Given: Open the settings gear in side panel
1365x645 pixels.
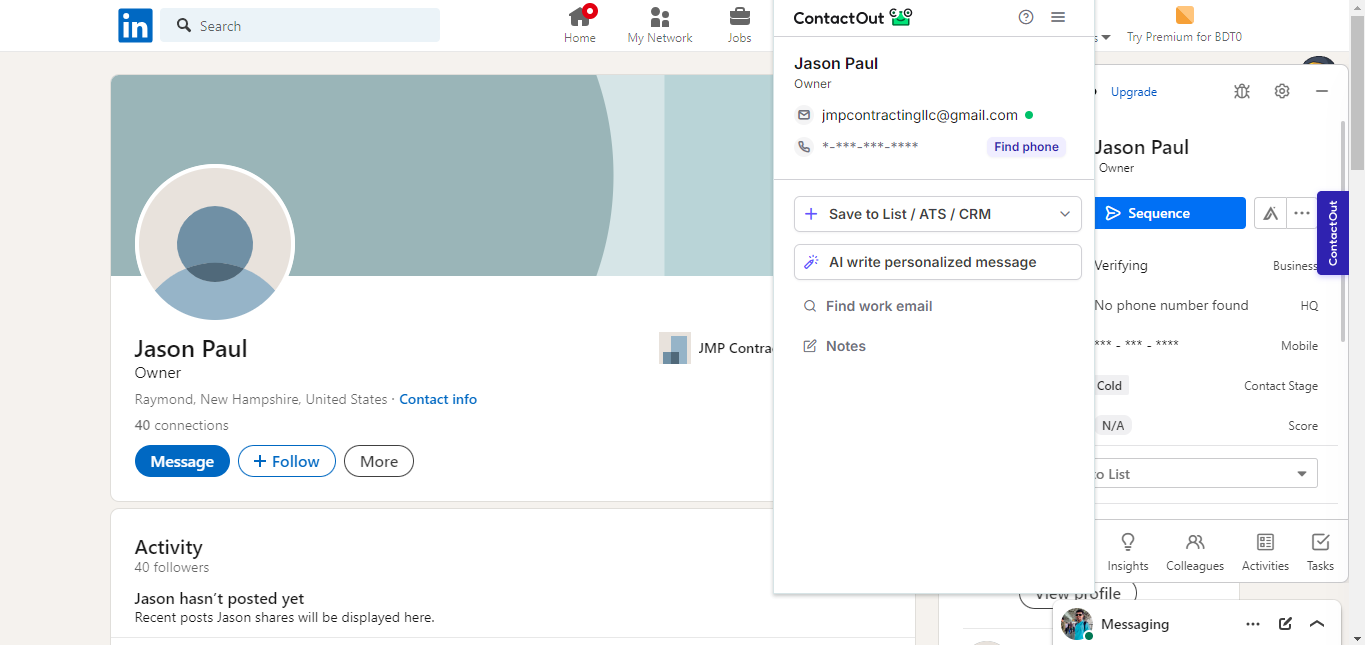Looking at the screenshot, I should (1282, 91).
